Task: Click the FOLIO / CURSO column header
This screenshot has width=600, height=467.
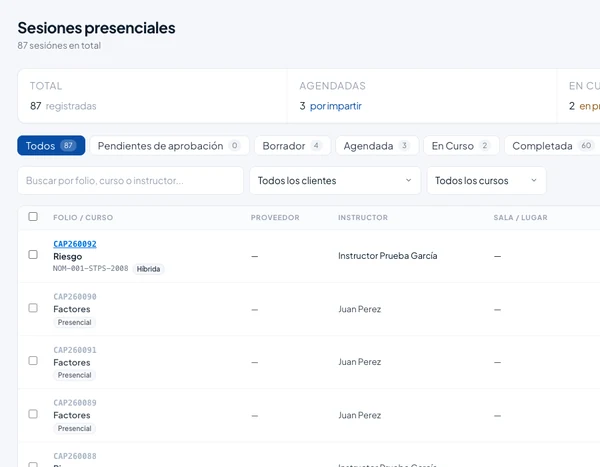Action: coord(83,217)
